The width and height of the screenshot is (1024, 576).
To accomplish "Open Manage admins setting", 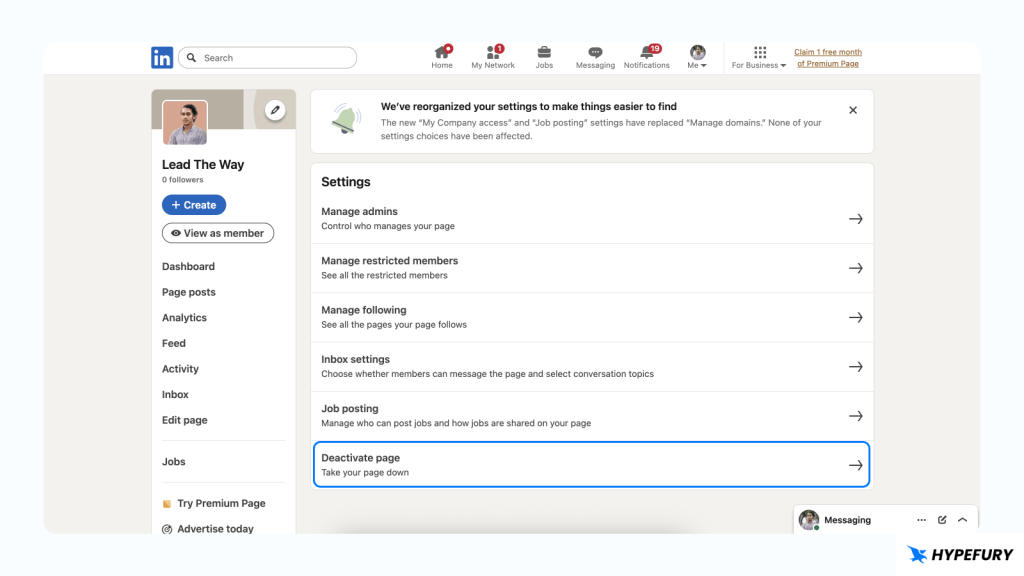I will pos(591,219).
